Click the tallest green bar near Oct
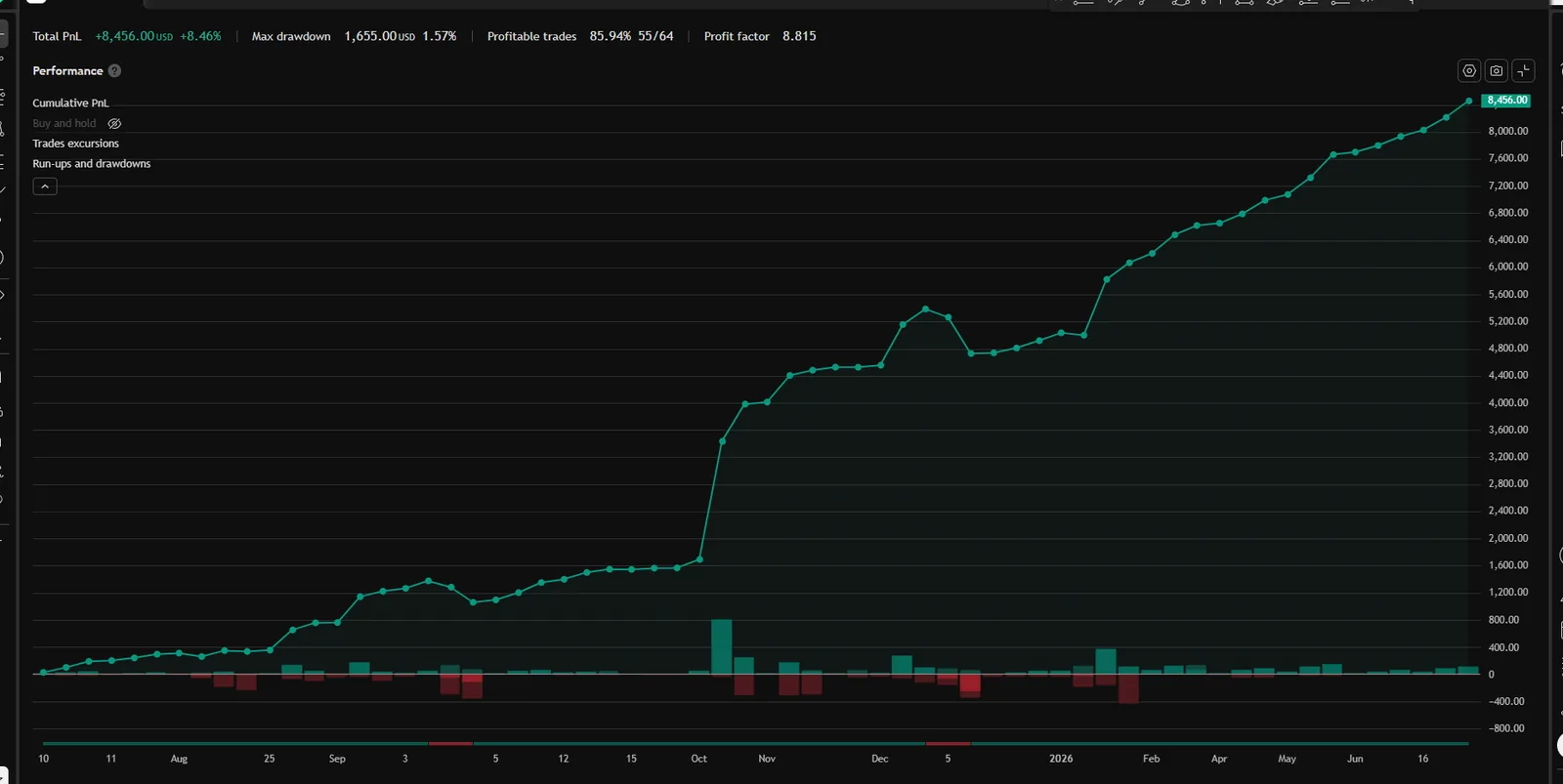Screen dimensions: 1563x784 [x=722, y=647]
